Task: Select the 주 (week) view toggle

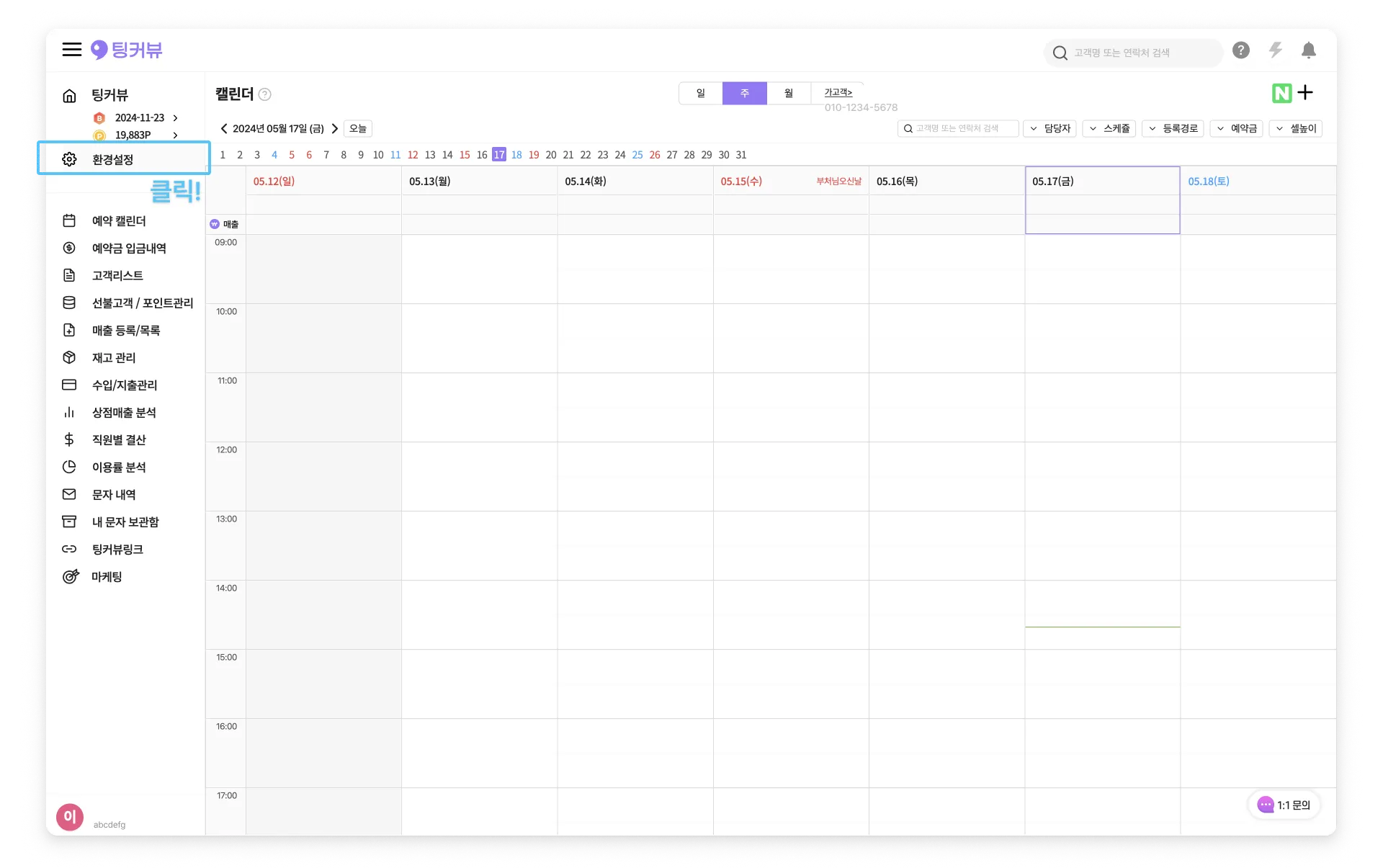Action: click(x=744, y=93)
